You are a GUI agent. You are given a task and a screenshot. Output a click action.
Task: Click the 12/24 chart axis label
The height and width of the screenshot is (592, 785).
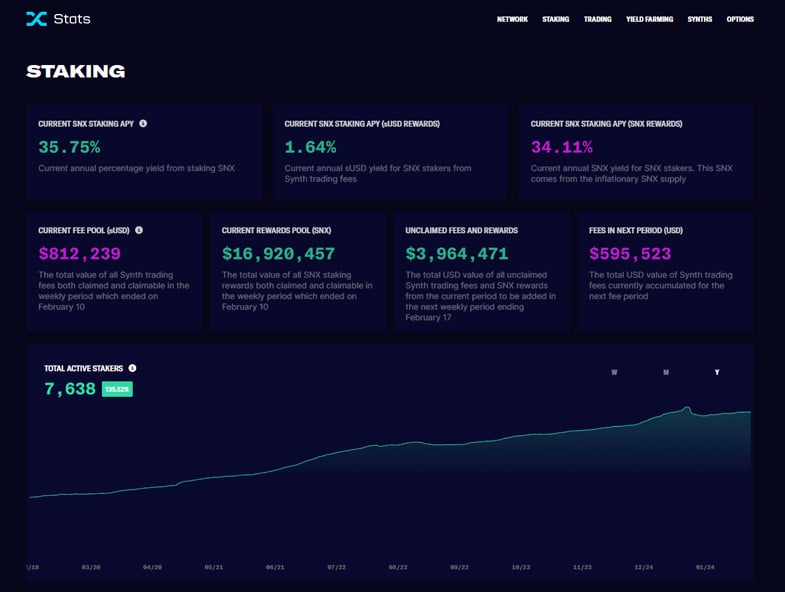[x=644, y=567]
